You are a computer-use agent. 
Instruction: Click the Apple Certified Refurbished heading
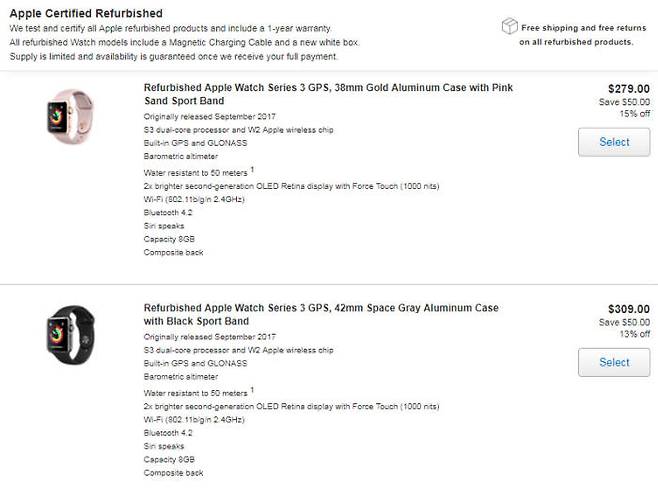tap(86, 12)
